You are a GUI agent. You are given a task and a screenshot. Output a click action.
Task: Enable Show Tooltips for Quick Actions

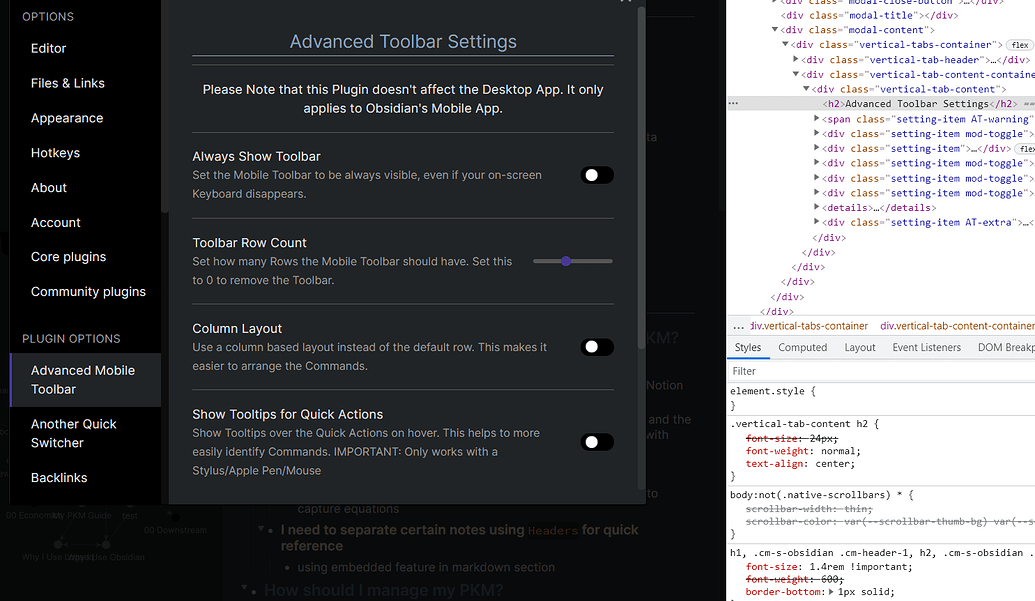pos(597,442)
